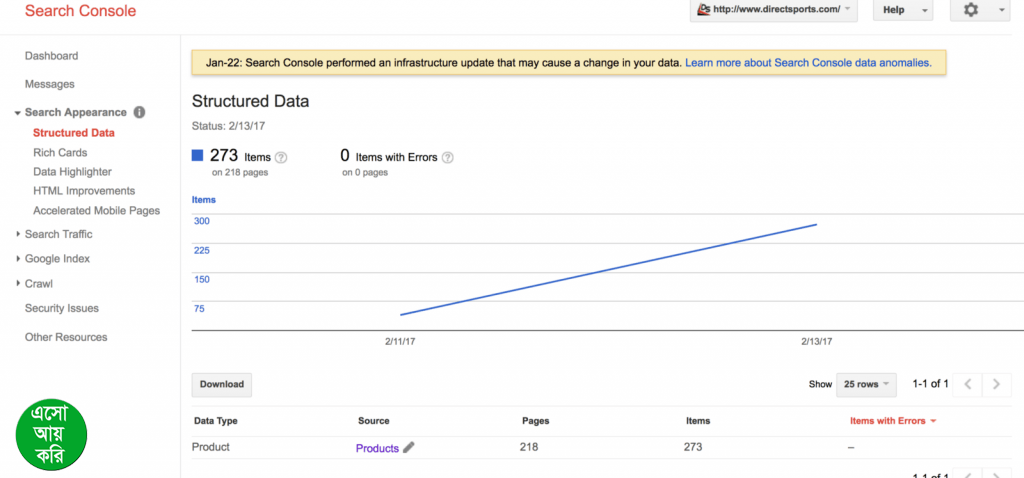1024x478 pixels.
Task: Click the pencil edit icon next to Products
Action: coord(408,448)
